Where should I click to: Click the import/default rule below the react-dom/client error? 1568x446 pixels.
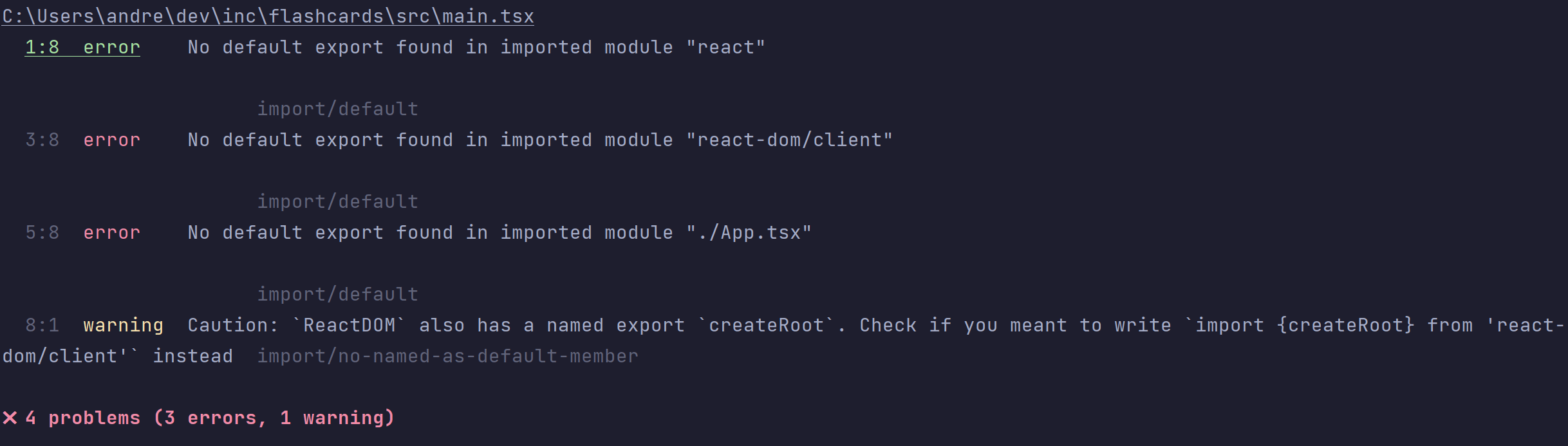337,201
